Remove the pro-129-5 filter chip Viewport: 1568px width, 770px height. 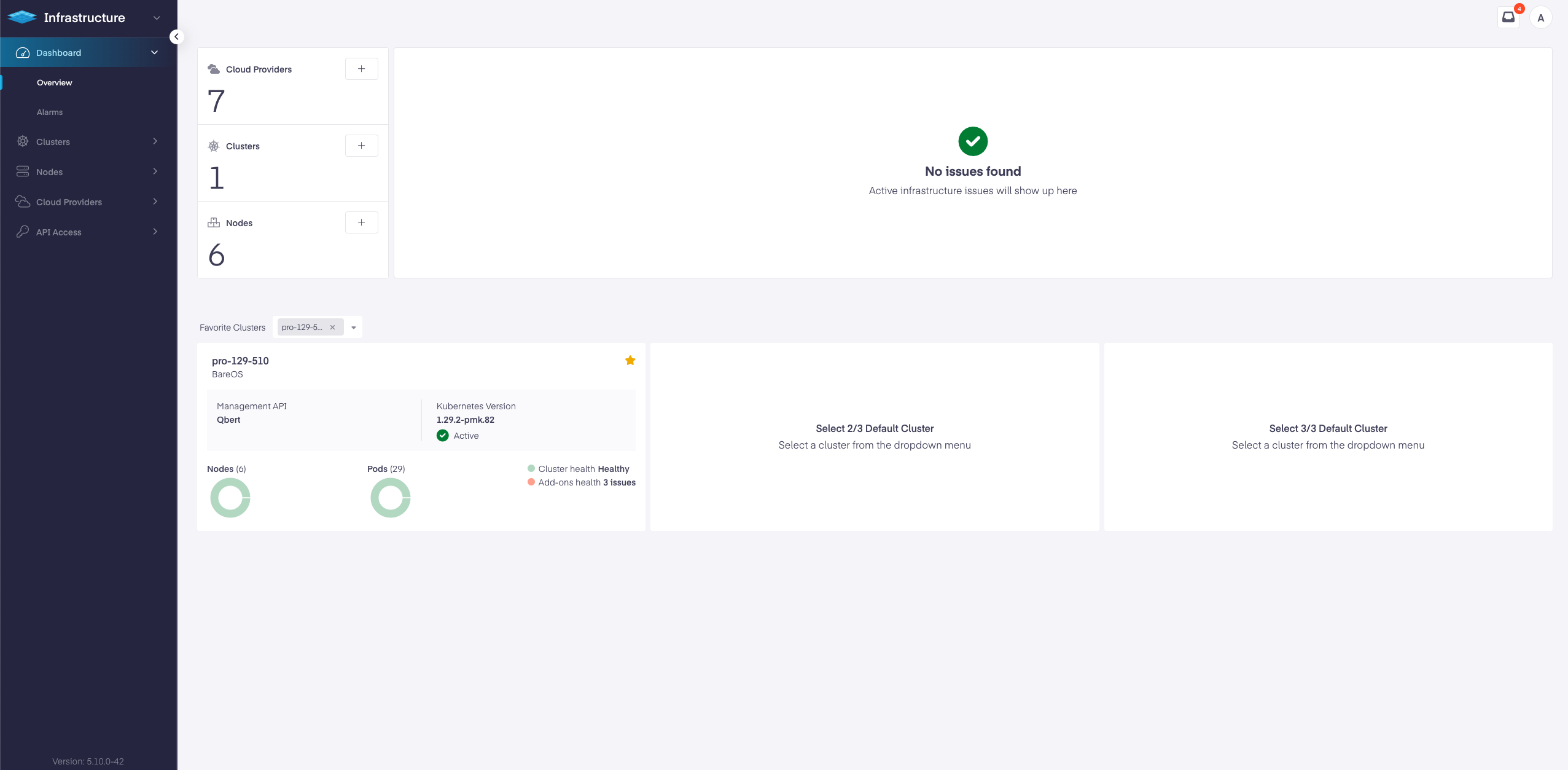(332, 327)
